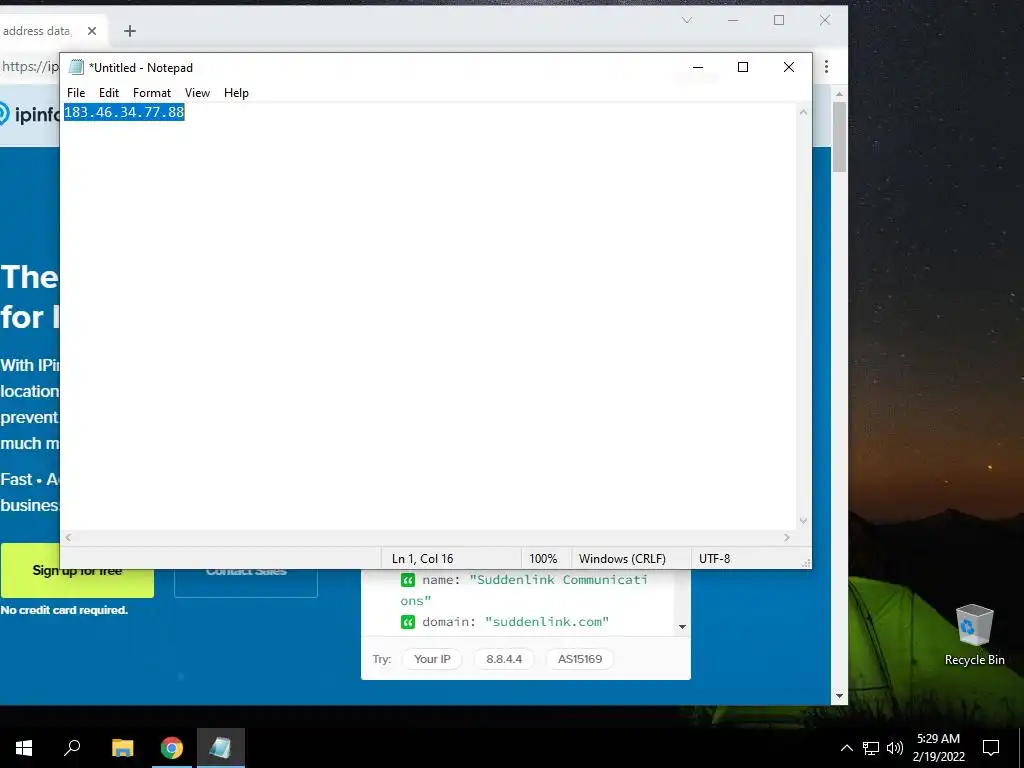Screen dimensions: 1024x768
Task: Click the Notepad taskbar icon
Action: [221, 748]
